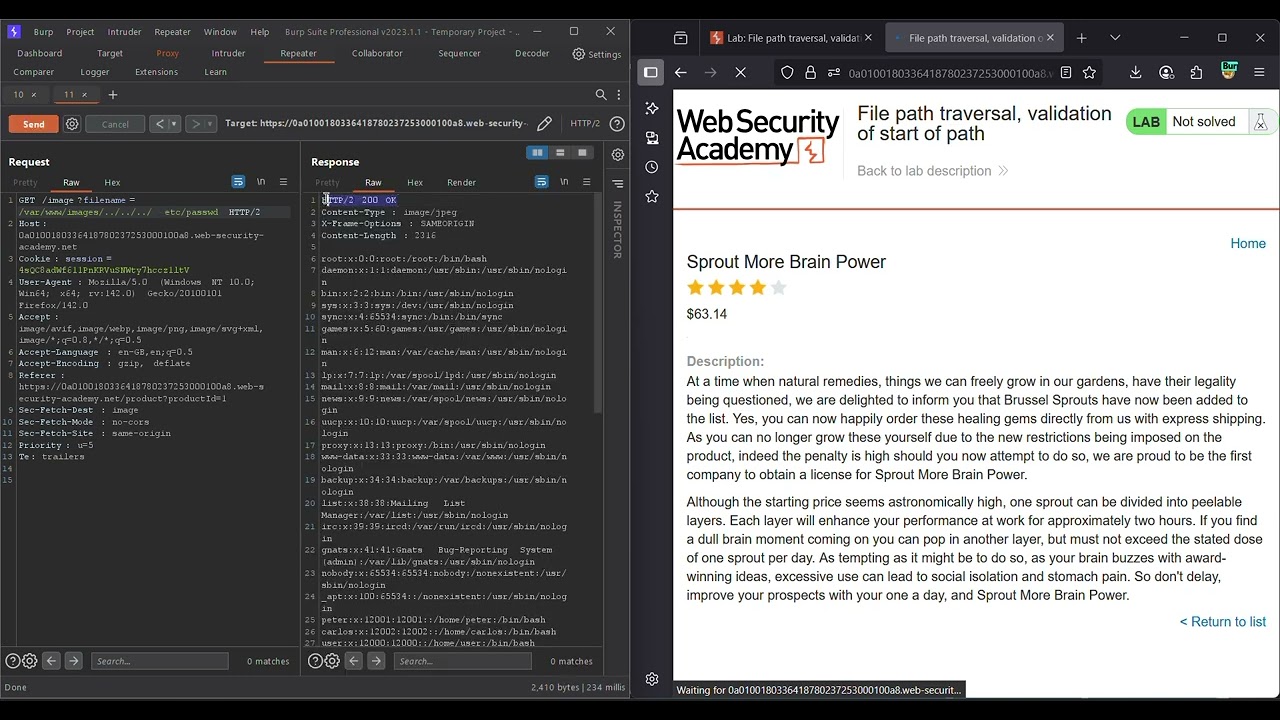Add a new Repeater tab
The image size is (1280, 720).
click(113, 95)
